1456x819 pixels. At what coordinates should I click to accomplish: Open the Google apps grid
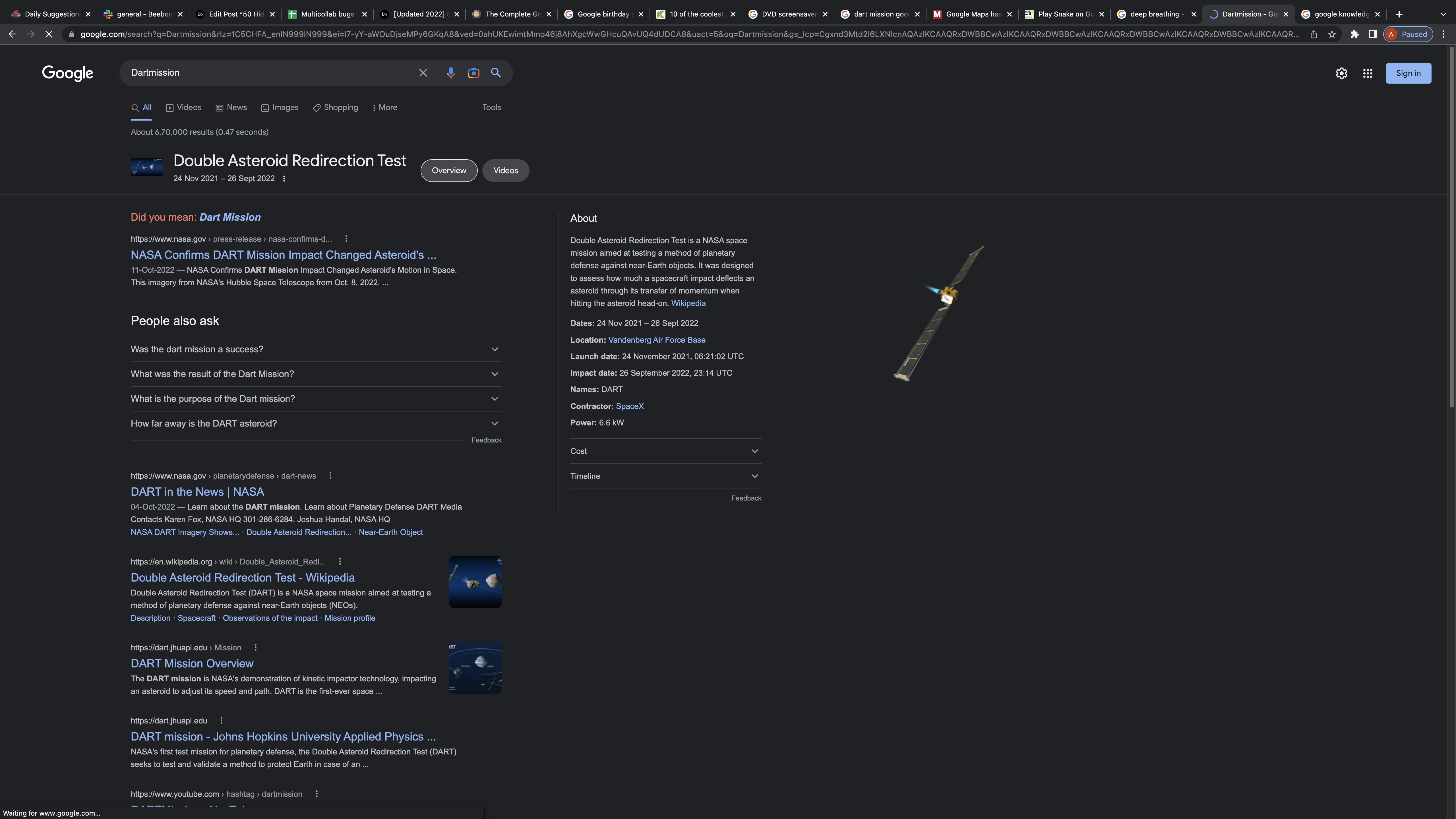(x=1367, y=73)
